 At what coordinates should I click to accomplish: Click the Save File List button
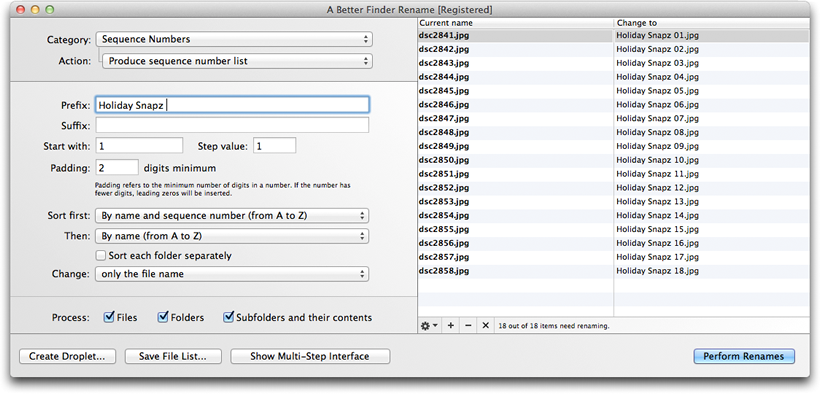pos(173,356)
